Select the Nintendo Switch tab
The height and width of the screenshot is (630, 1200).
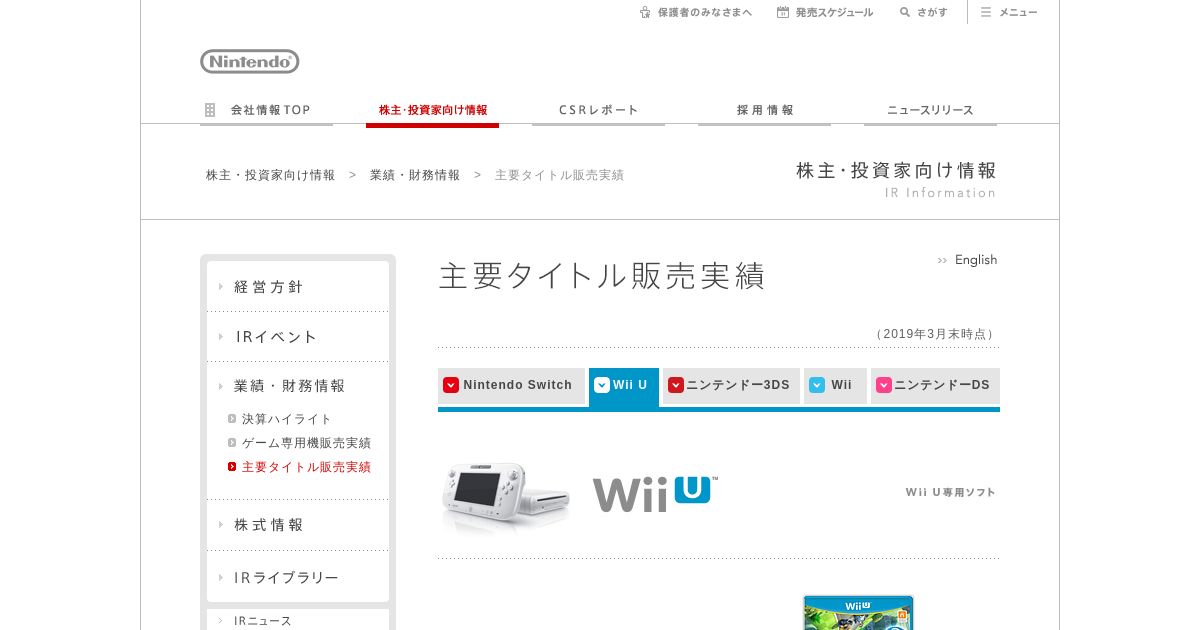click(x=511, y=385)
